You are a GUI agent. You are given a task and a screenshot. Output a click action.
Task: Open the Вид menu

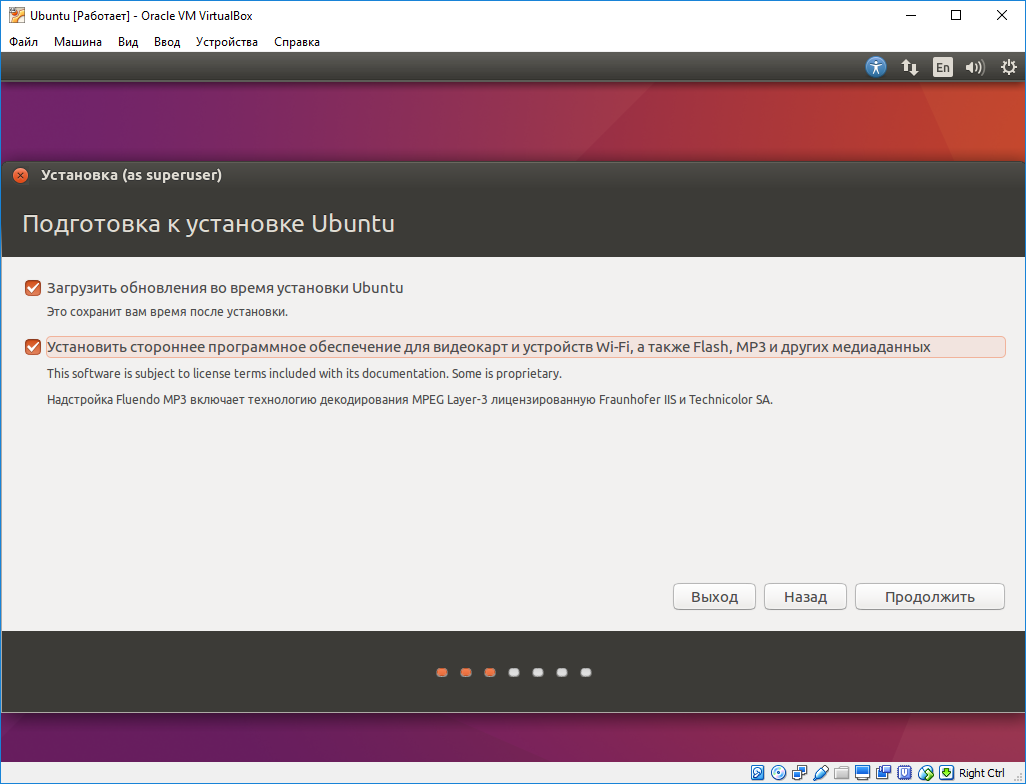click(128, 42)
